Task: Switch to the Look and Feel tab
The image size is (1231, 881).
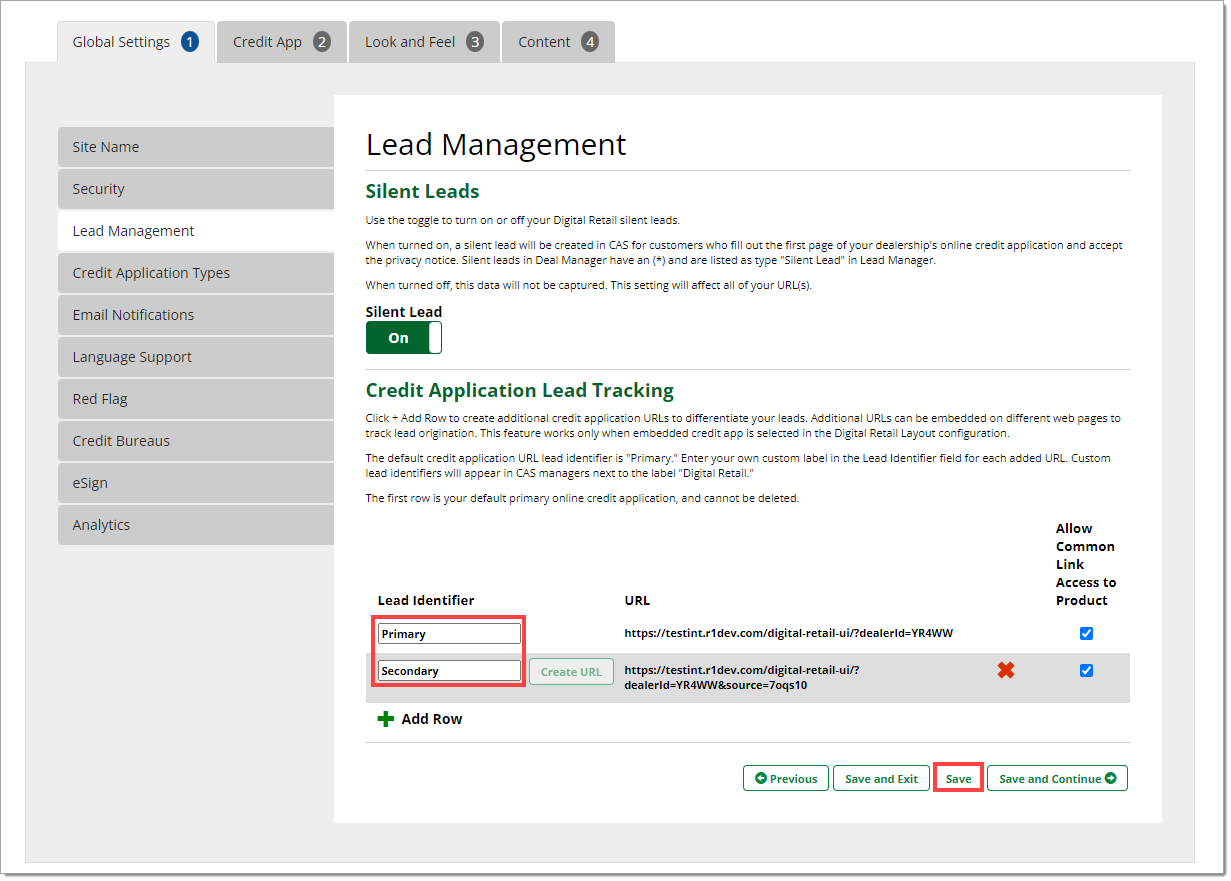Action: [x=425, y=42]
